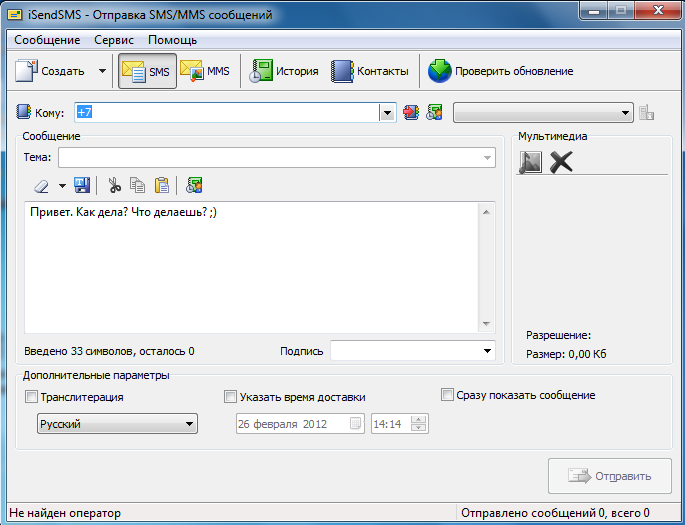Click Размер: 0,00 Кб label

(x=566, y=354)
